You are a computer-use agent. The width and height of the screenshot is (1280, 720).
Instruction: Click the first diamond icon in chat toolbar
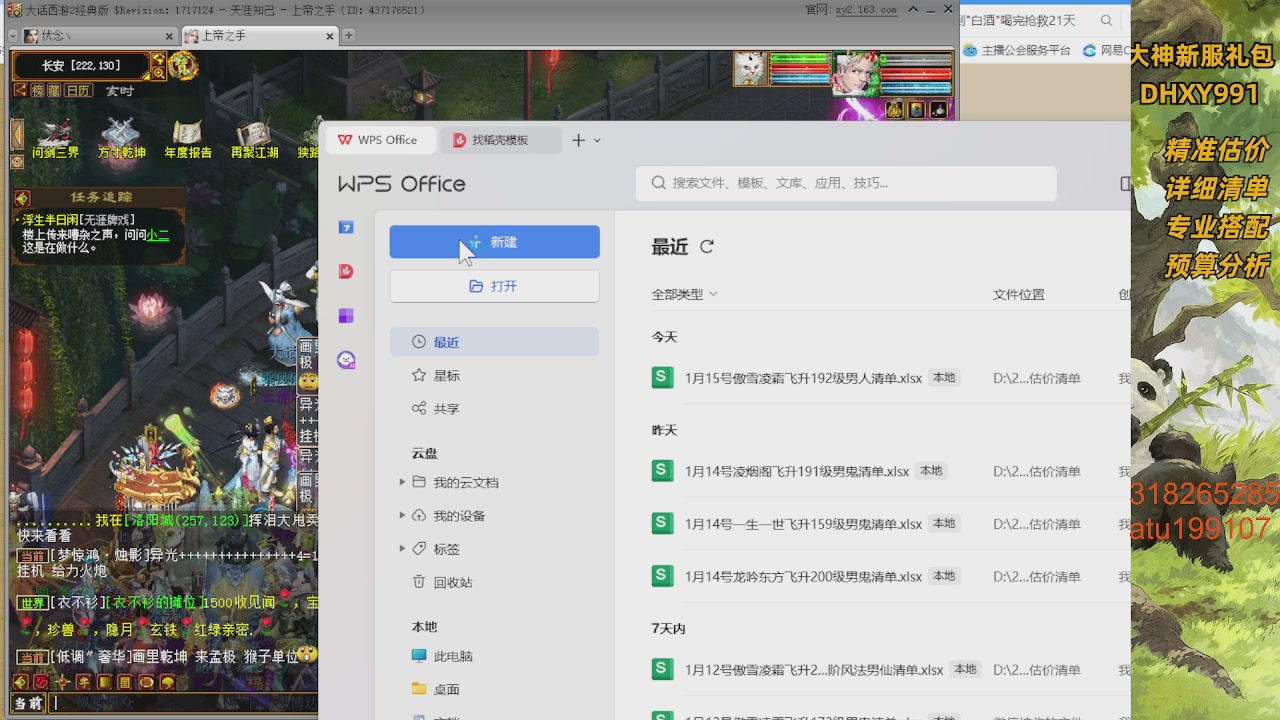pos(20,682)
